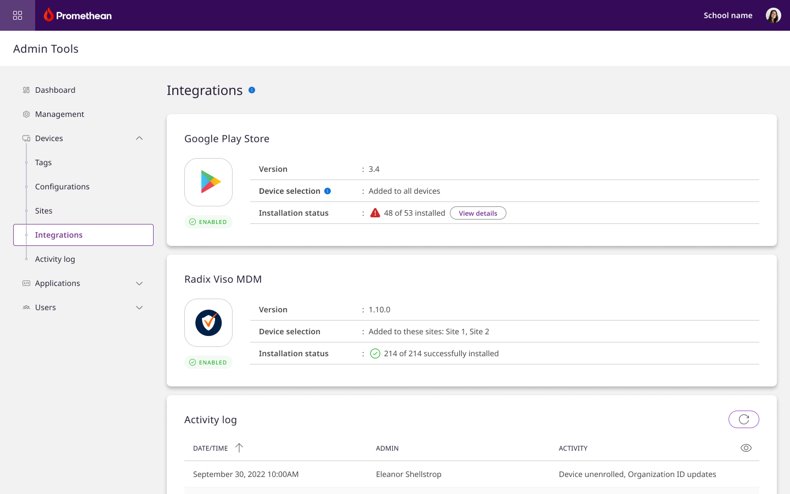View details of Google Play installation
The image size is (790, 494).
pos(478,213)
